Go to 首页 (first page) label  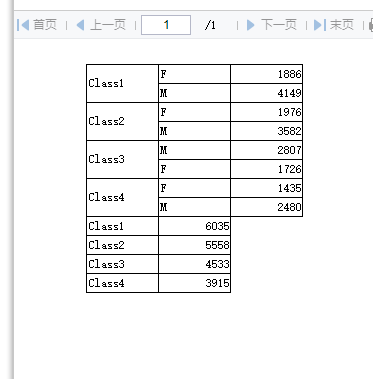click(x=45, y=25)
